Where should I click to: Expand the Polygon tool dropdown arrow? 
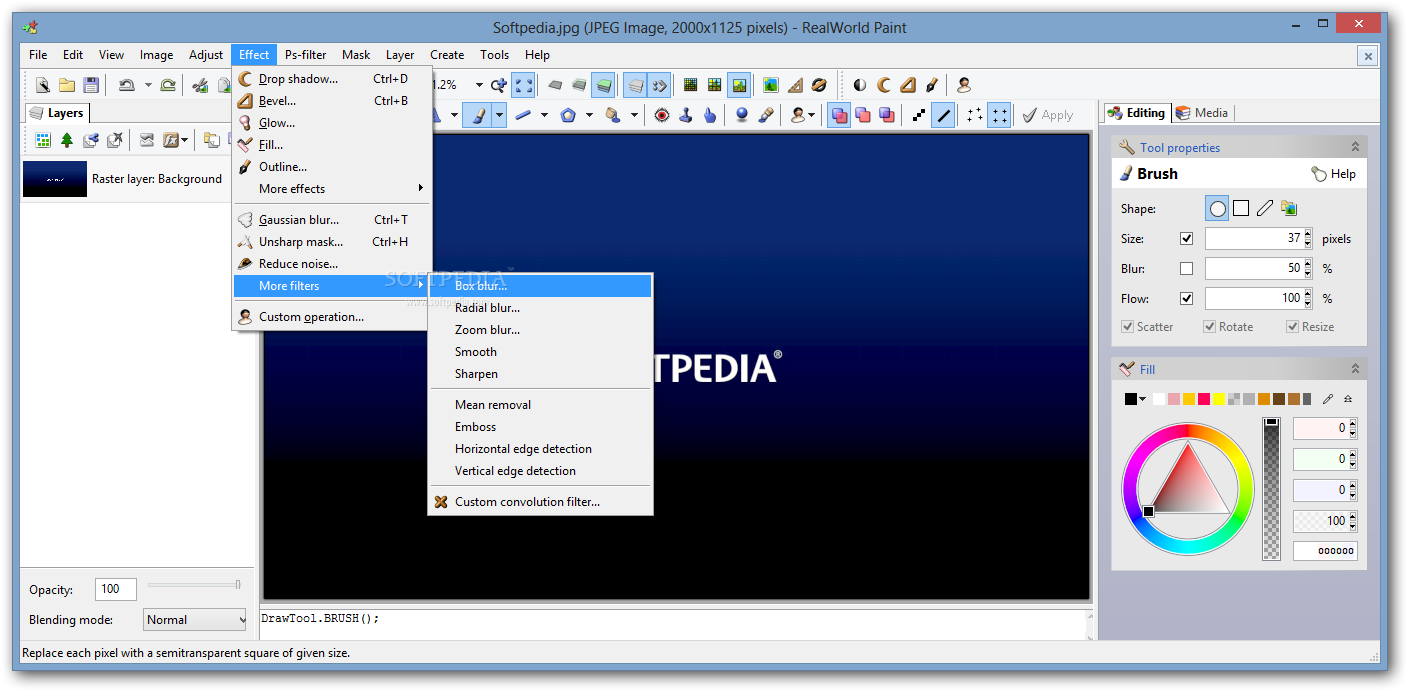pos(589,115)
